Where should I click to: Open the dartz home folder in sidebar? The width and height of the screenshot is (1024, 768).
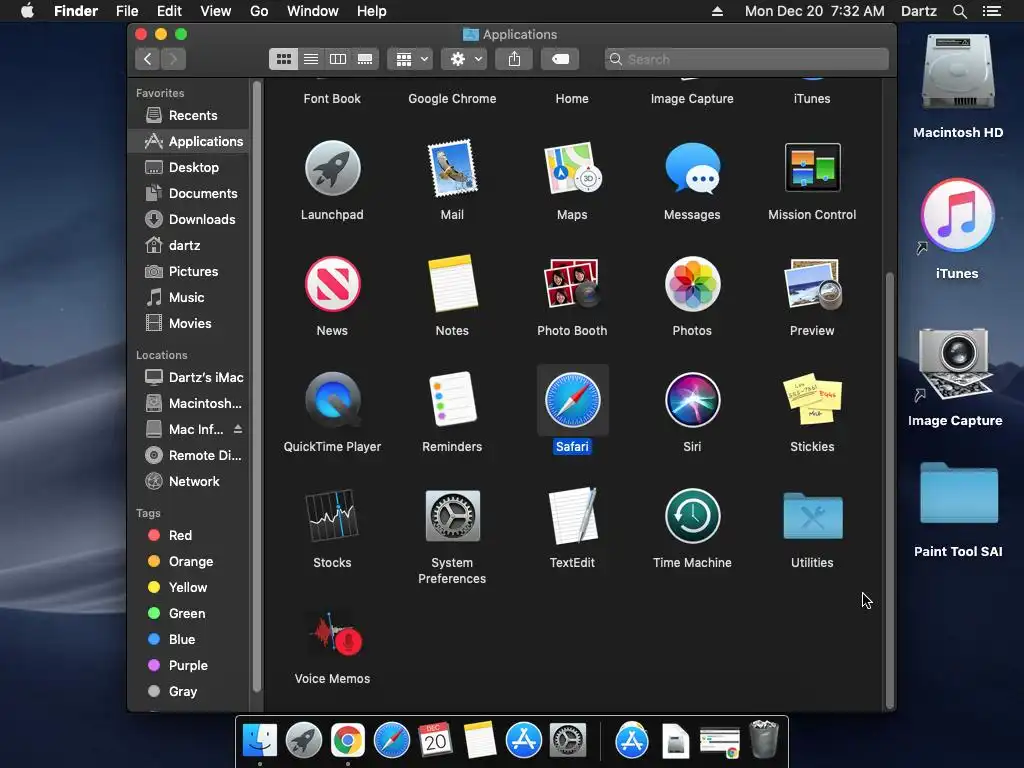(189, 246)
